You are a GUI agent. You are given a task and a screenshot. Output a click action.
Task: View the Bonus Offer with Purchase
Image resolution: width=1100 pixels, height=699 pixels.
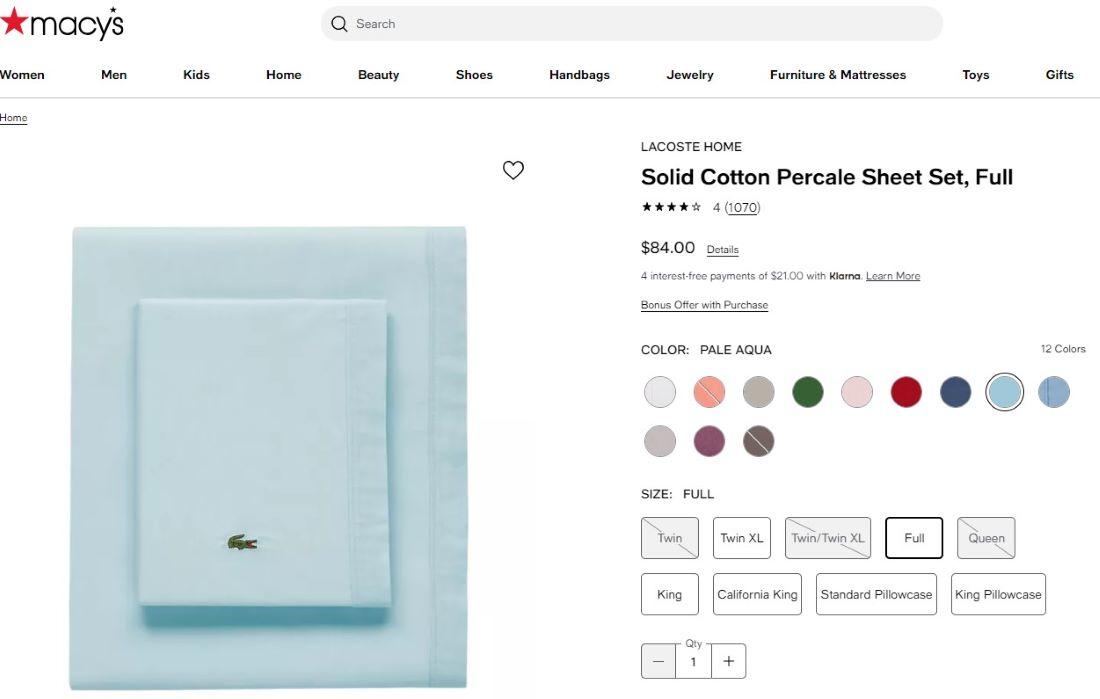[x=704, y=305]
